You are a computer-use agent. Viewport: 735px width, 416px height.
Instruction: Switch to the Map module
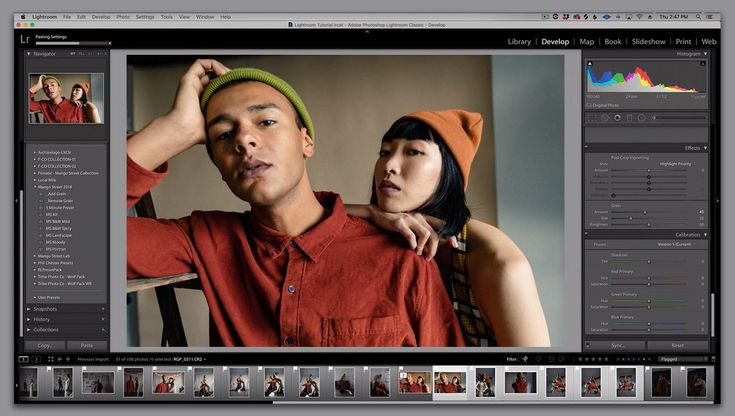(587, 42)
